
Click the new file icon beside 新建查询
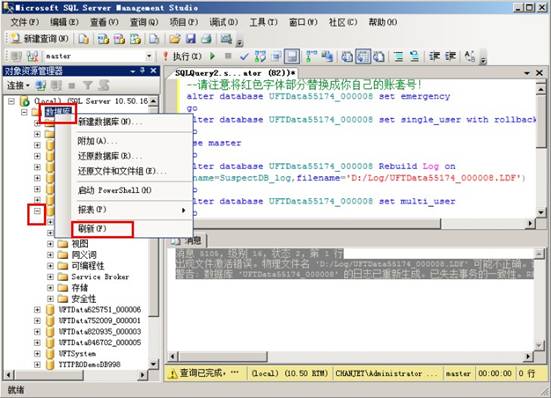click(x=84, y=39)
